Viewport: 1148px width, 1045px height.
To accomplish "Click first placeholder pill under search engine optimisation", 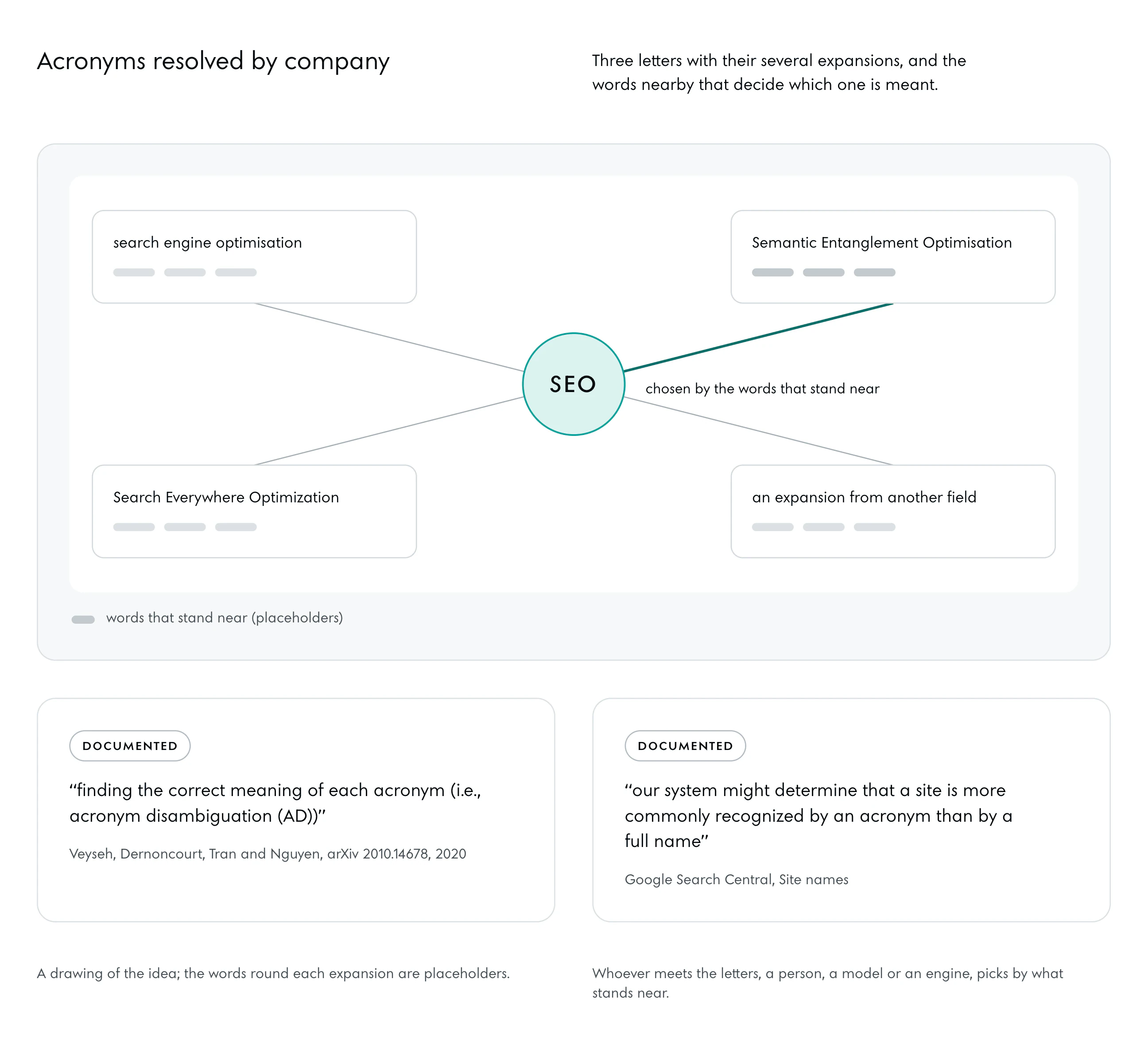I will click(134, 272).
